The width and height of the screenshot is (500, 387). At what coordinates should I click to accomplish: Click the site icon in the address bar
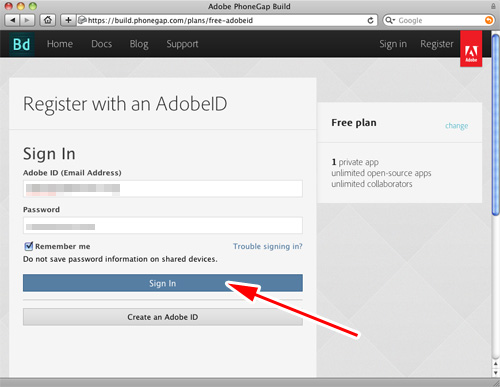[x=82, y=20]
